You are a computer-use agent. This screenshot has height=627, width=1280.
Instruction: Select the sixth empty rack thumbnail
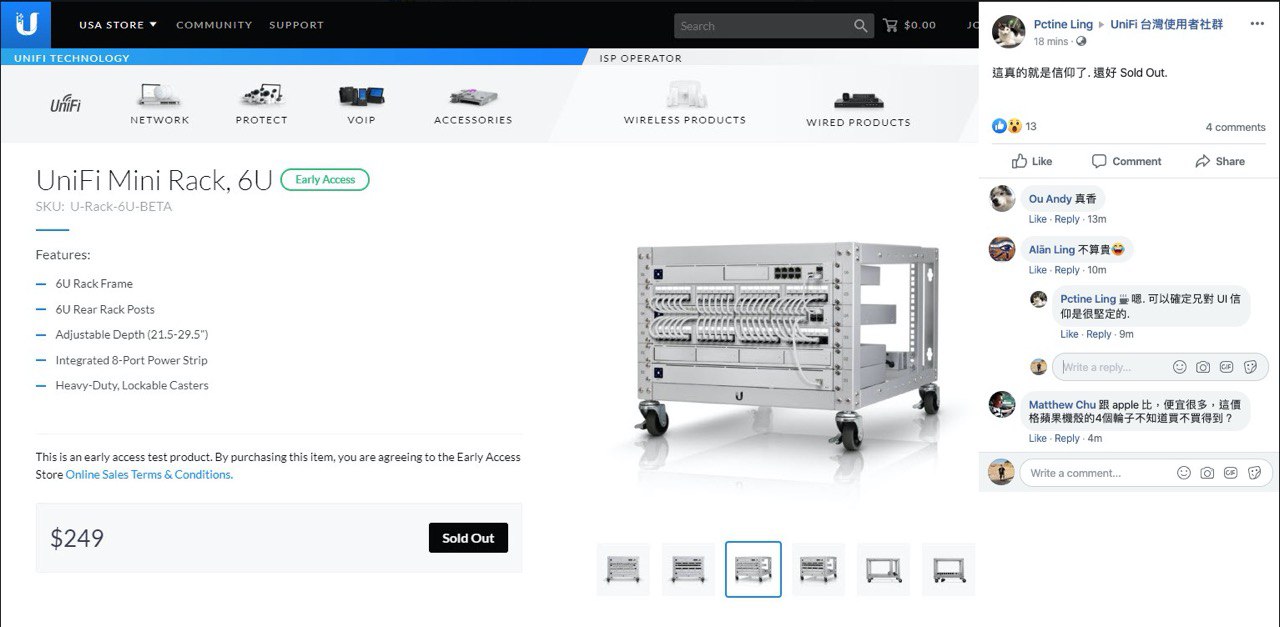click(x=948, y=569)
